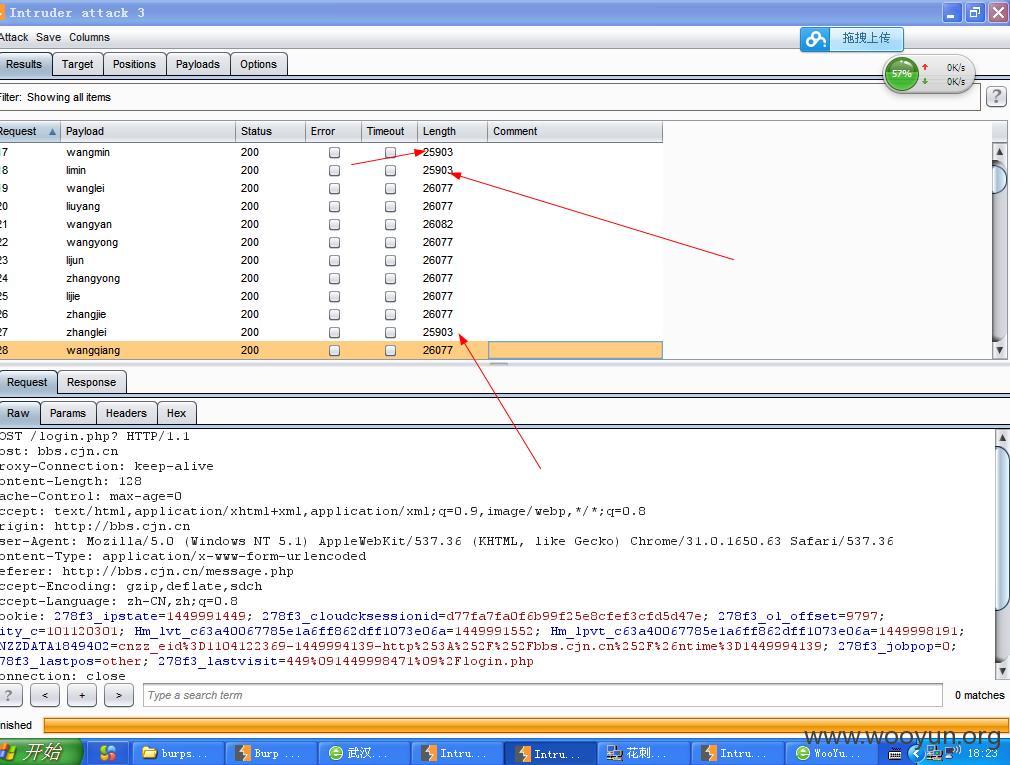Switch to the 花刺 taskbar item

point(644,753)
